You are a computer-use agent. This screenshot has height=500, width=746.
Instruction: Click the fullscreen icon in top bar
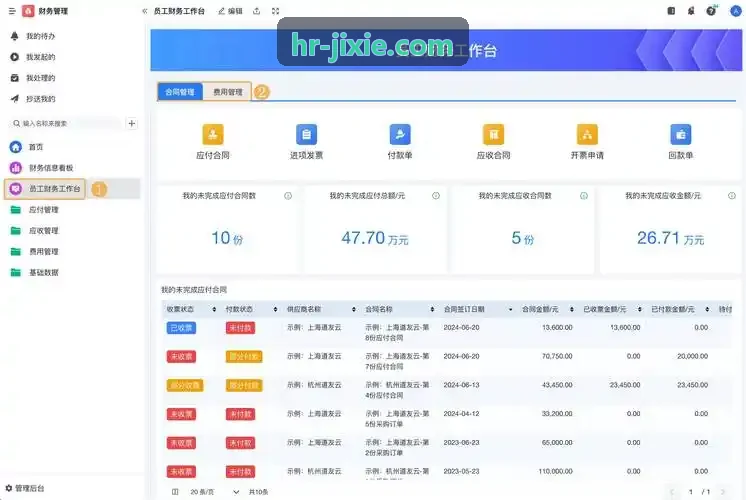pos(275,11)
